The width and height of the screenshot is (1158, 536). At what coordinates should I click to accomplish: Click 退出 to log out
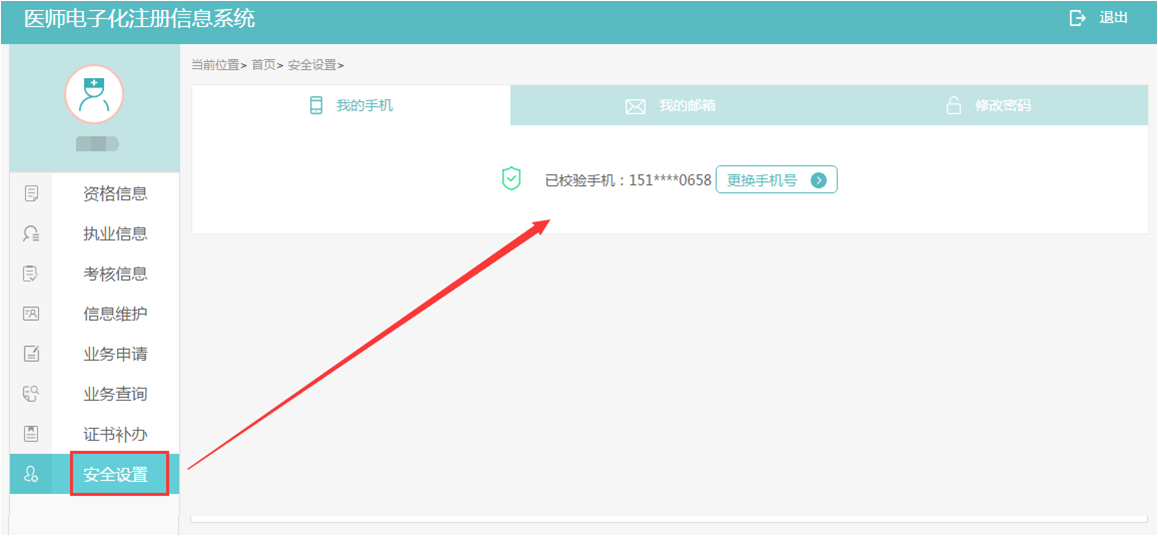(1113, 18)
